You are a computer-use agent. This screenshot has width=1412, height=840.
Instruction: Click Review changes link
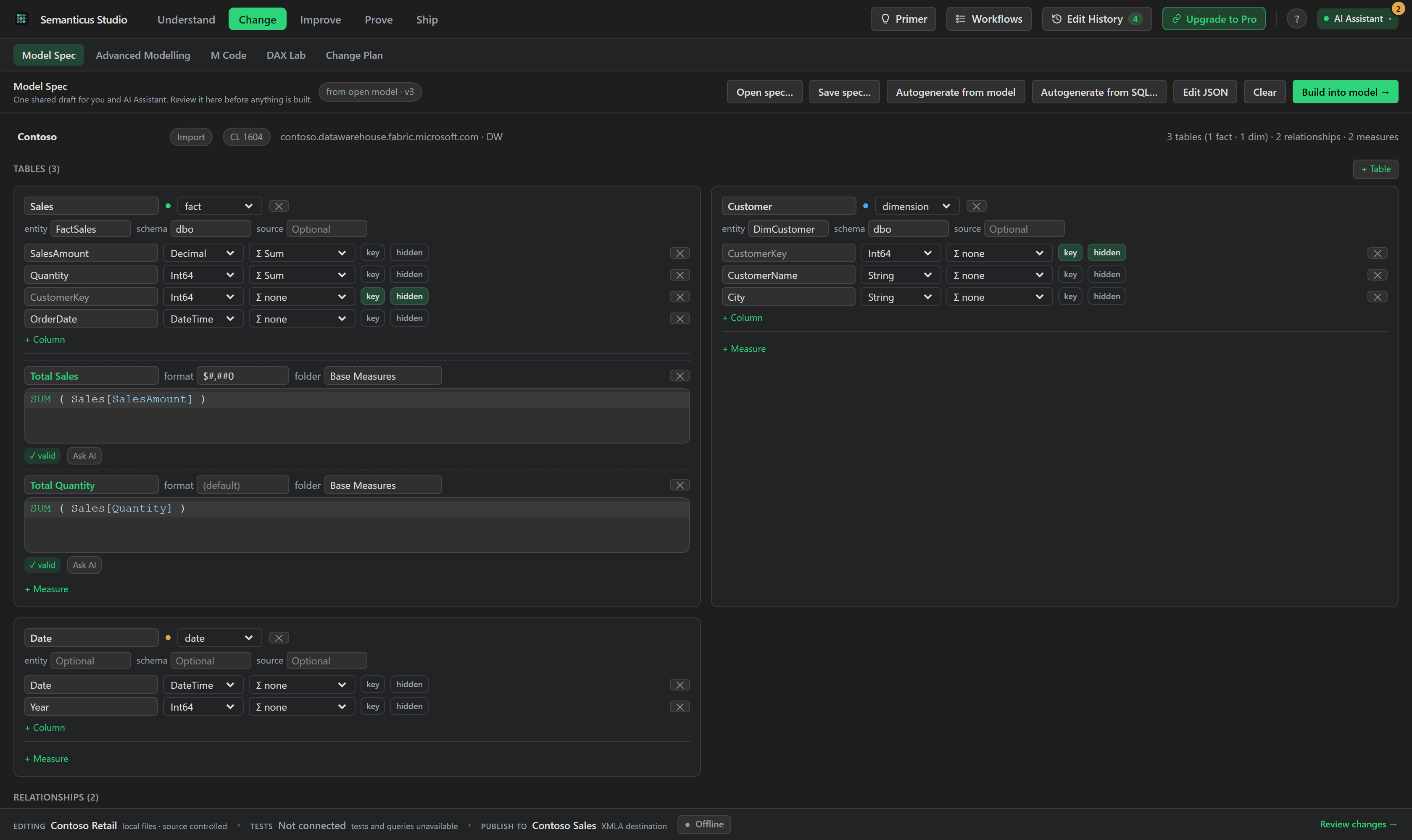pos(1358,824)
